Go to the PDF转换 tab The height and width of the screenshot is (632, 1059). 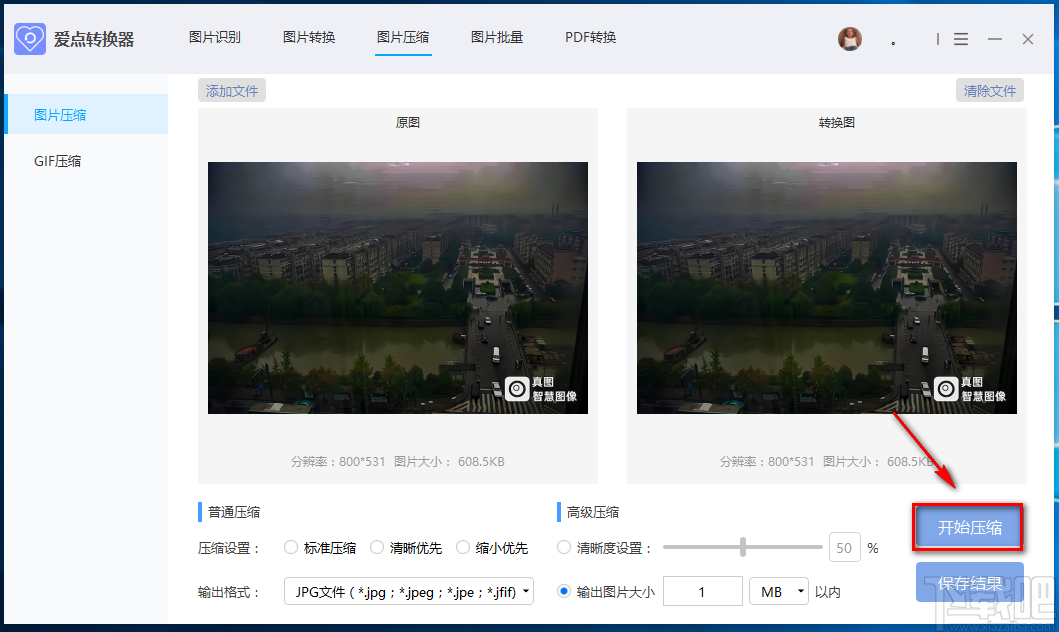pos(590,37)
